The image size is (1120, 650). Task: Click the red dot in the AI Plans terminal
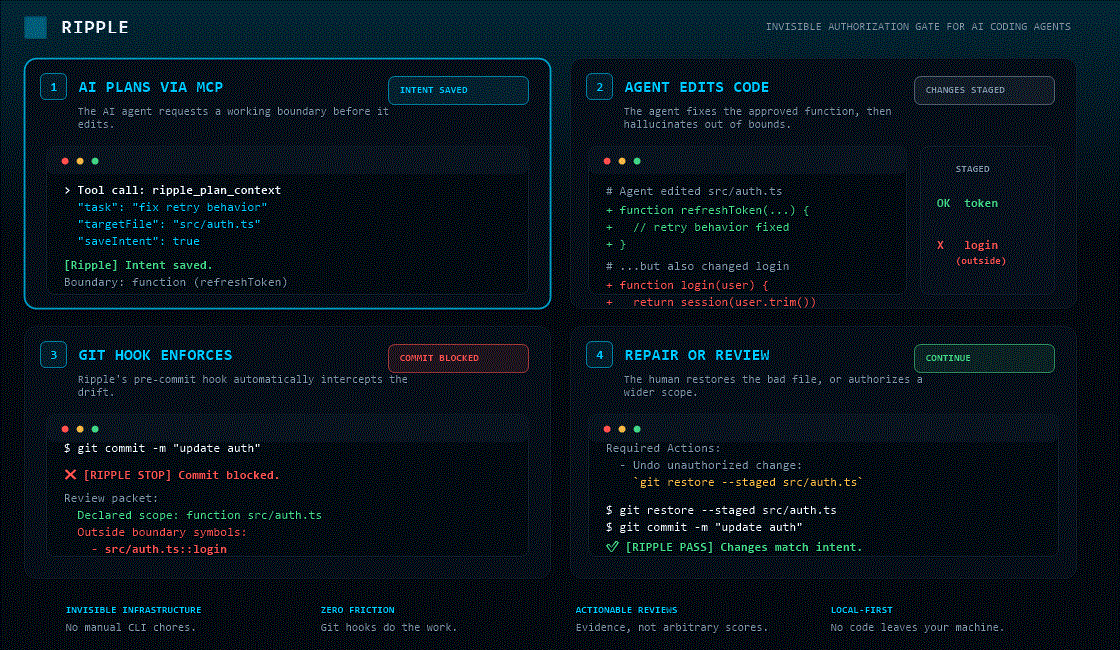point(65,161)
